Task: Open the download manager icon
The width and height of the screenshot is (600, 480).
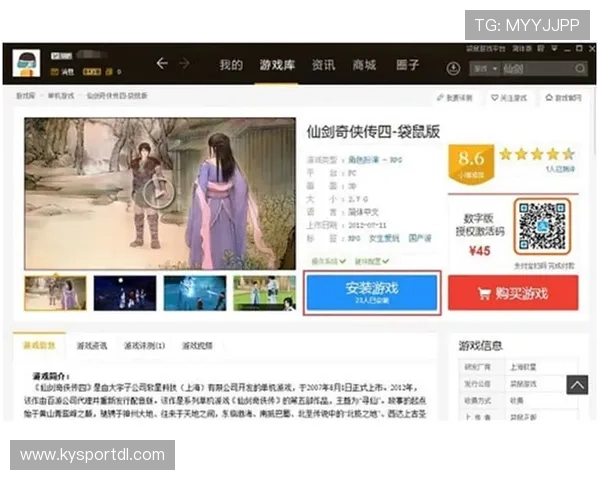Action: click(453, 69)
